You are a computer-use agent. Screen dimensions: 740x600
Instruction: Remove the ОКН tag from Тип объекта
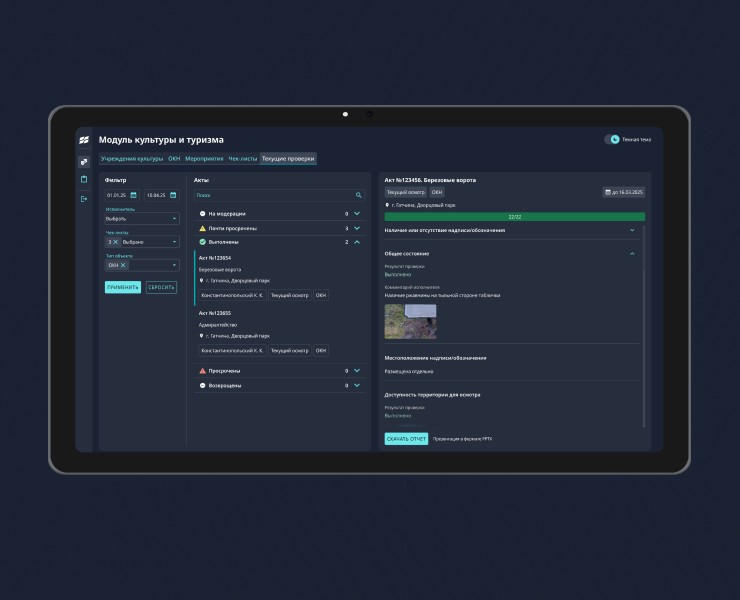click(x=123, y=265)
